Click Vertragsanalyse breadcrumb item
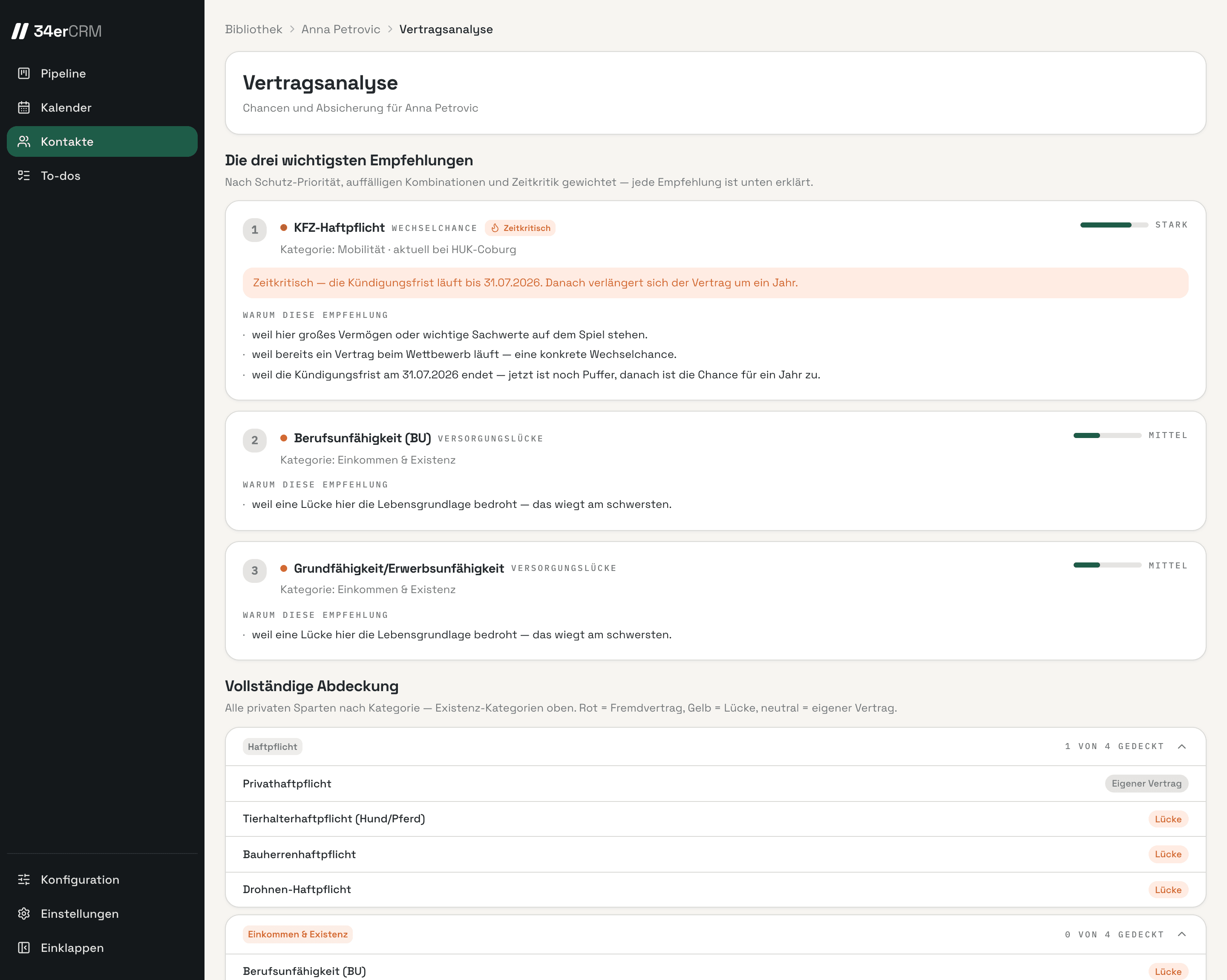Screen dimensions: 1227x980 (x=446, y=29)
